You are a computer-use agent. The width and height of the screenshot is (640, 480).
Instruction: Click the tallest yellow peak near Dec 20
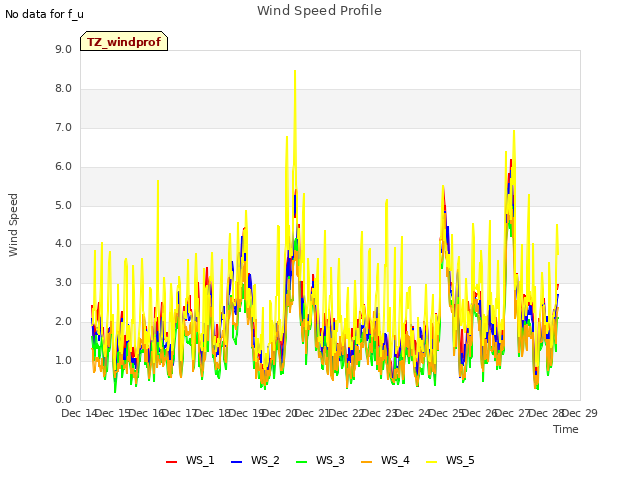pyautogui.click(x=295, y=71)
